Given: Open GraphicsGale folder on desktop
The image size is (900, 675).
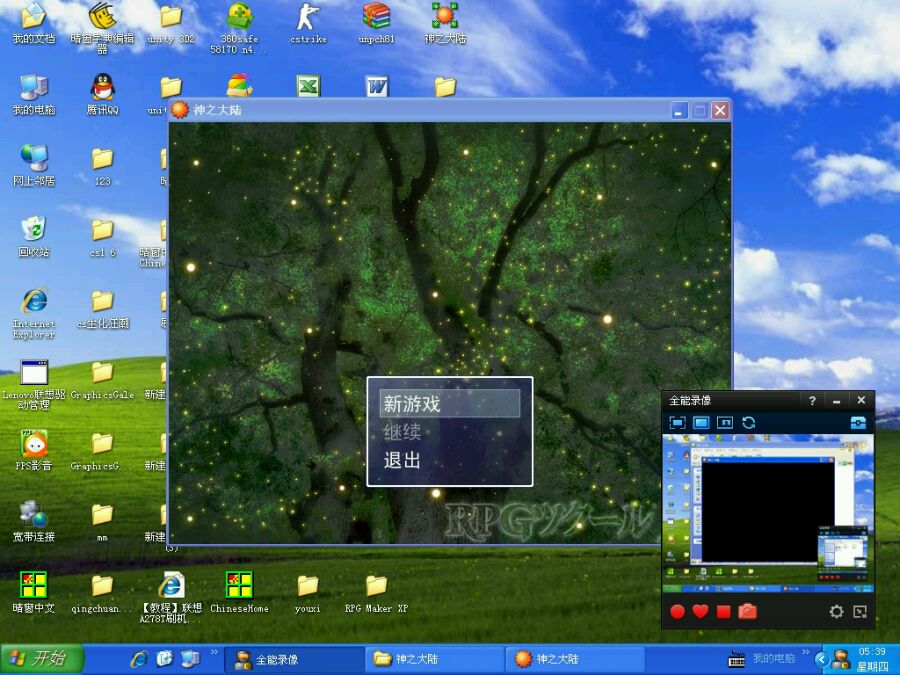Looking at the screenshot, I should coord(103,379).
